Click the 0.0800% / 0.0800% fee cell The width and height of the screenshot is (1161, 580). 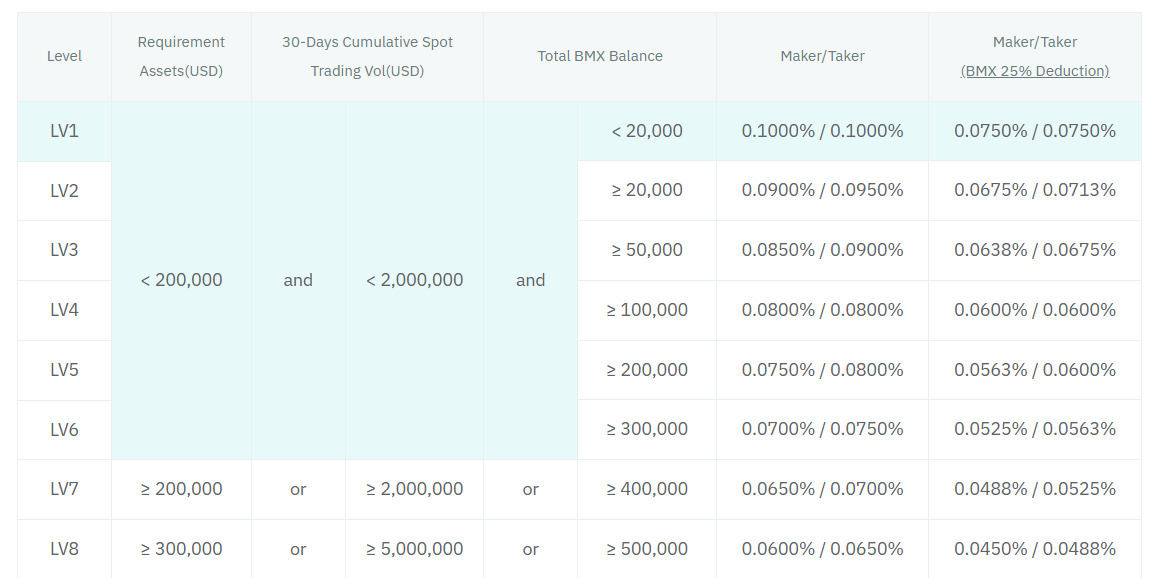(x=822, y=310)
